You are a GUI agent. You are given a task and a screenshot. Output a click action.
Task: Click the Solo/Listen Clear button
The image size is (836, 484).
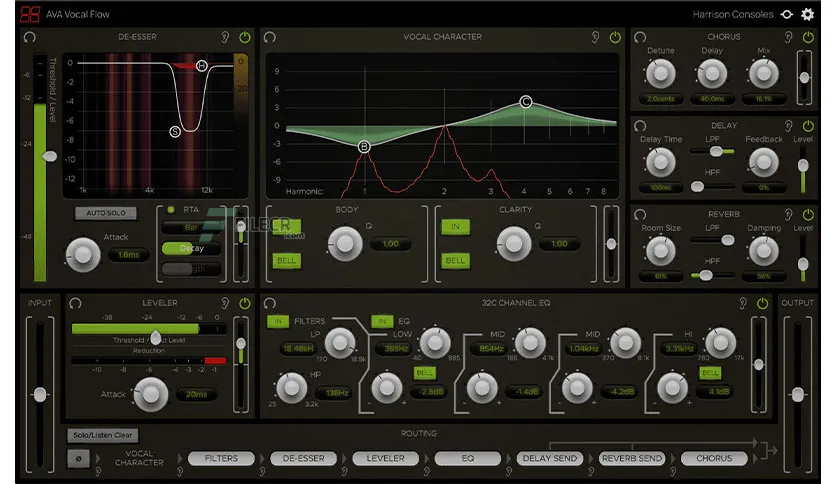103,435
